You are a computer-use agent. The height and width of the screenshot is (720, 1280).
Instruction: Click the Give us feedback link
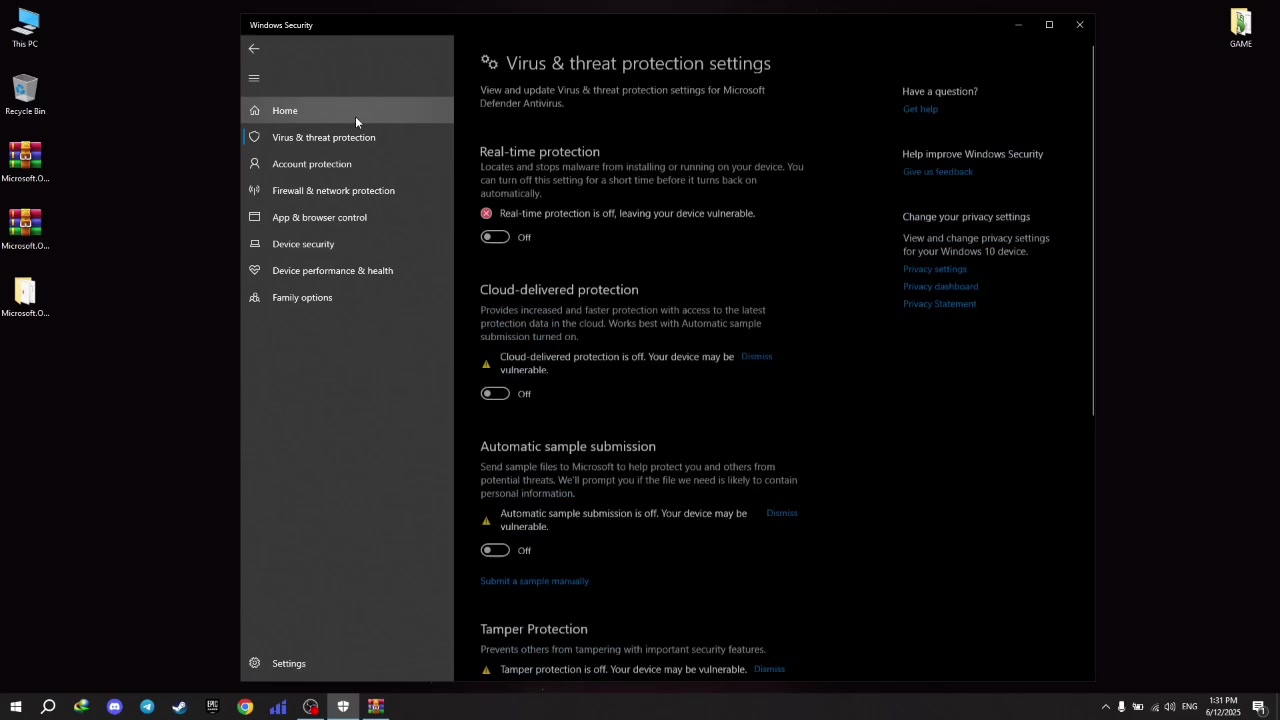coord(938,172)
